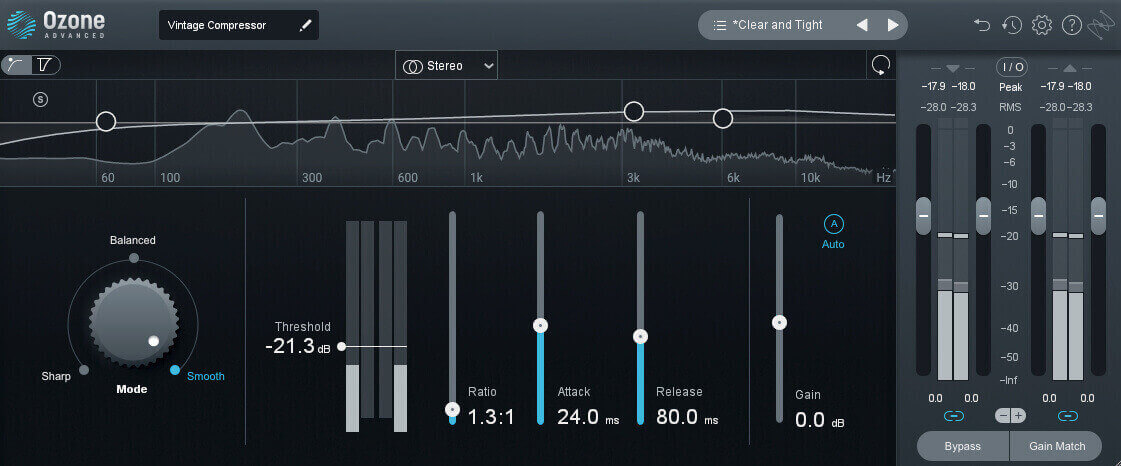Click the output left gain fader handle

[1038, 216]
